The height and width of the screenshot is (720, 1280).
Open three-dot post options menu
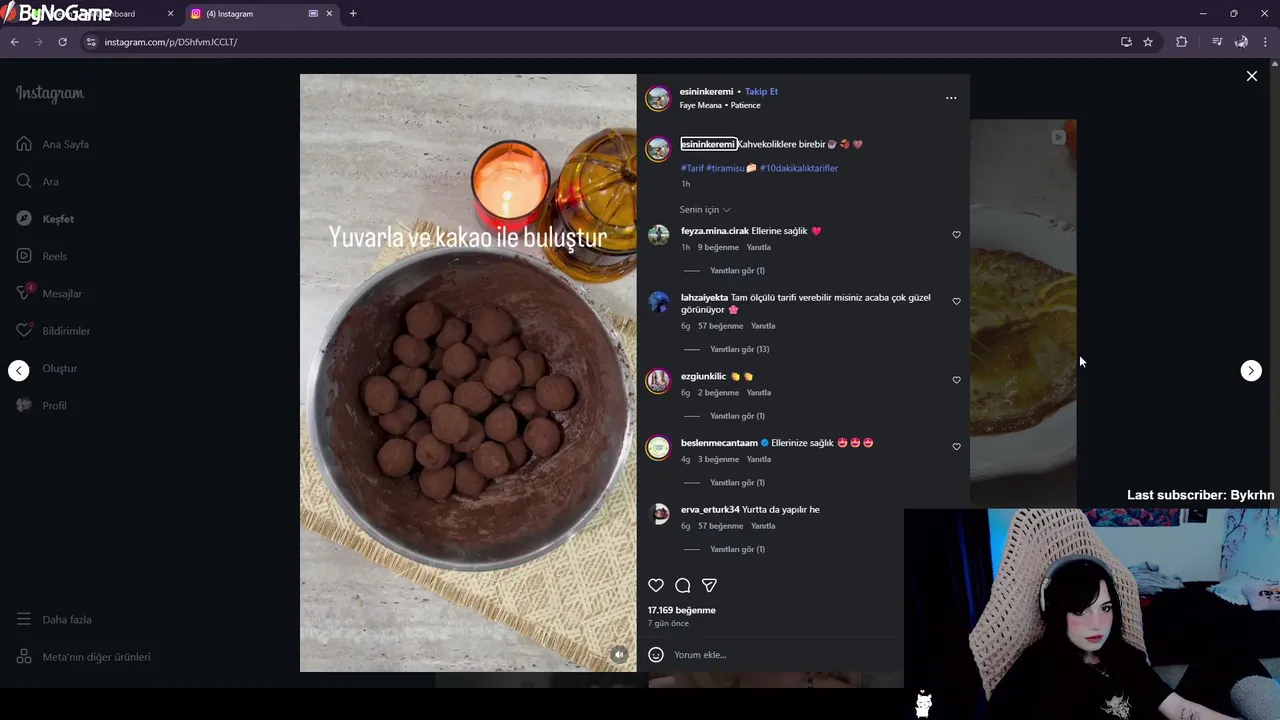tap(951, 98)
